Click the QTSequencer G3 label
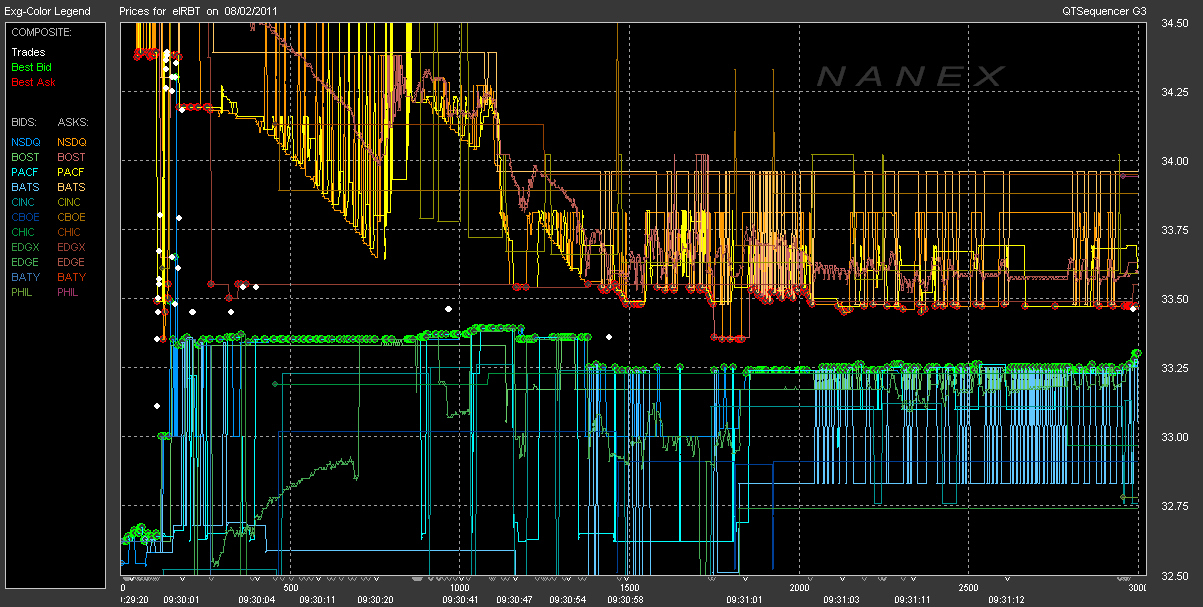This screenshot has height=607, width=1203. tap(1105, 11)
